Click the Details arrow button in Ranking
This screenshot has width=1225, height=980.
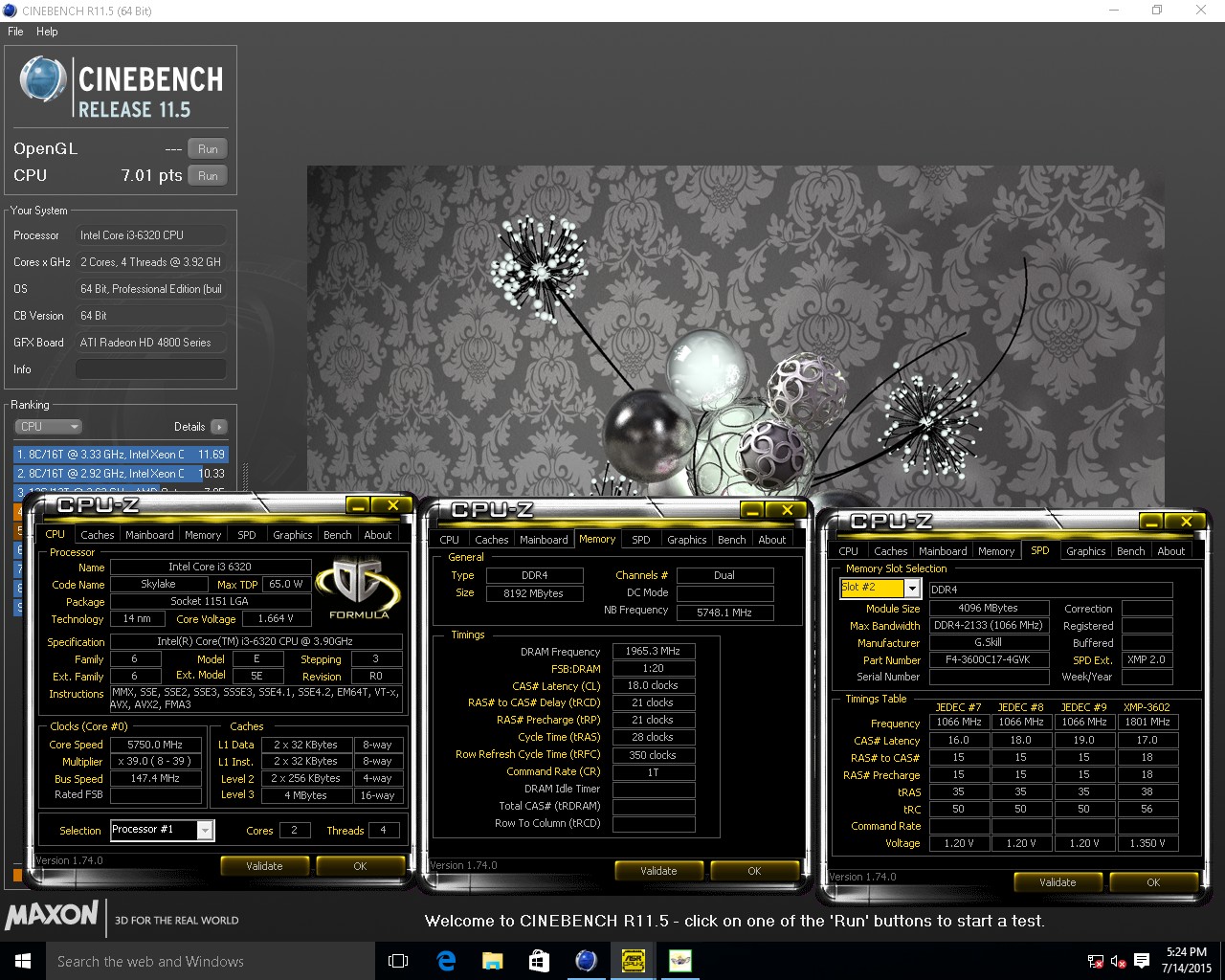pyautogui.click(x=219, y=427)
